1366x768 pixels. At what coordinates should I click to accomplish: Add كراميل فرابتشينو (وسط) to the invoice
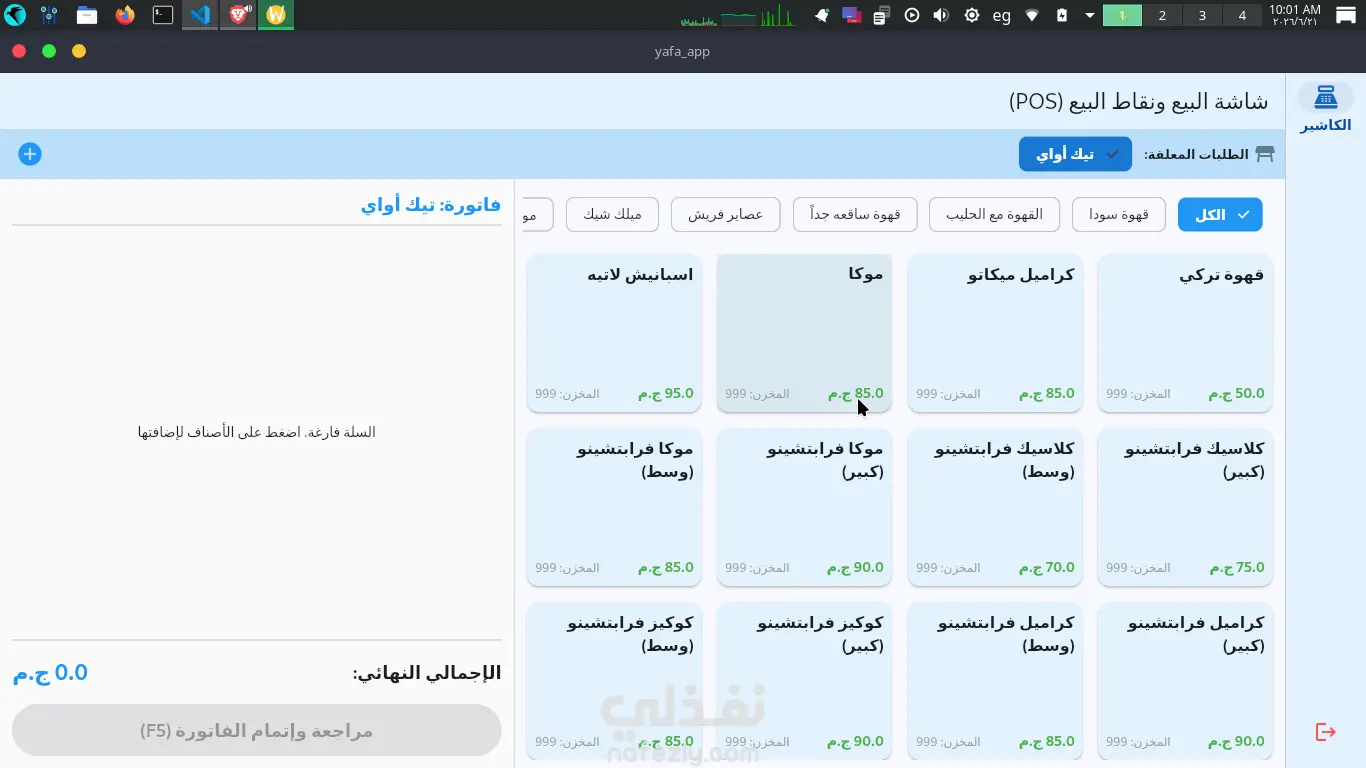pyautogui.click(x=995, y=681)
